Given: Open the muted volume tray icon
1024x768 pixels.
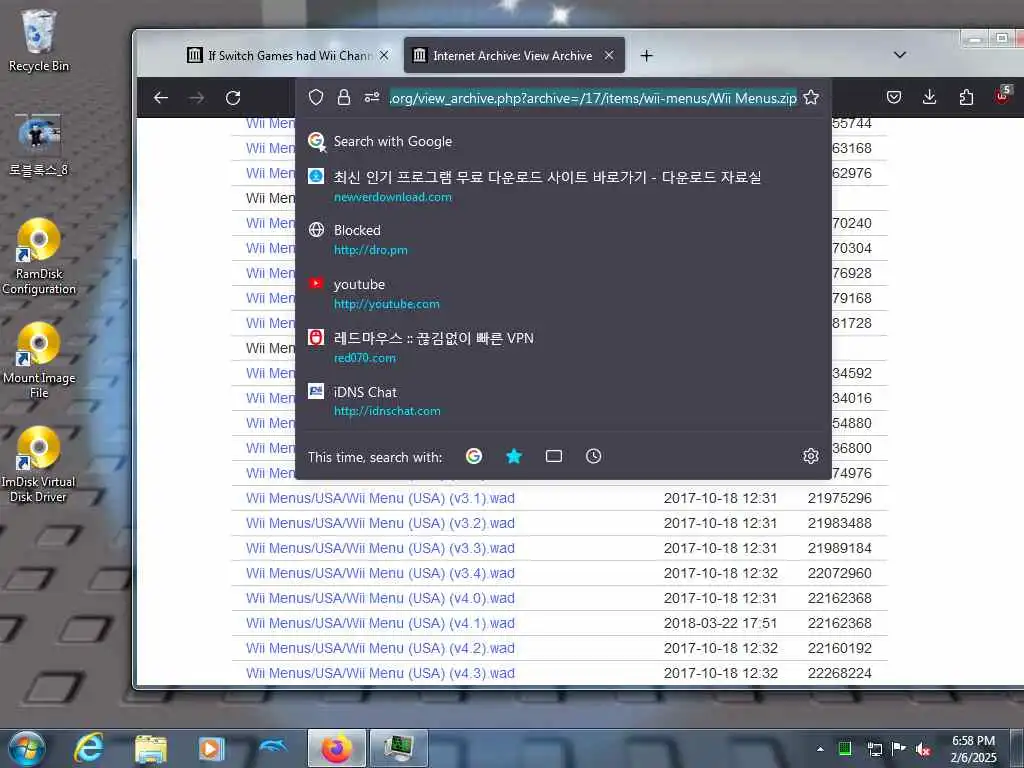Looking at the screenshot, I should [x=923, y=749].
